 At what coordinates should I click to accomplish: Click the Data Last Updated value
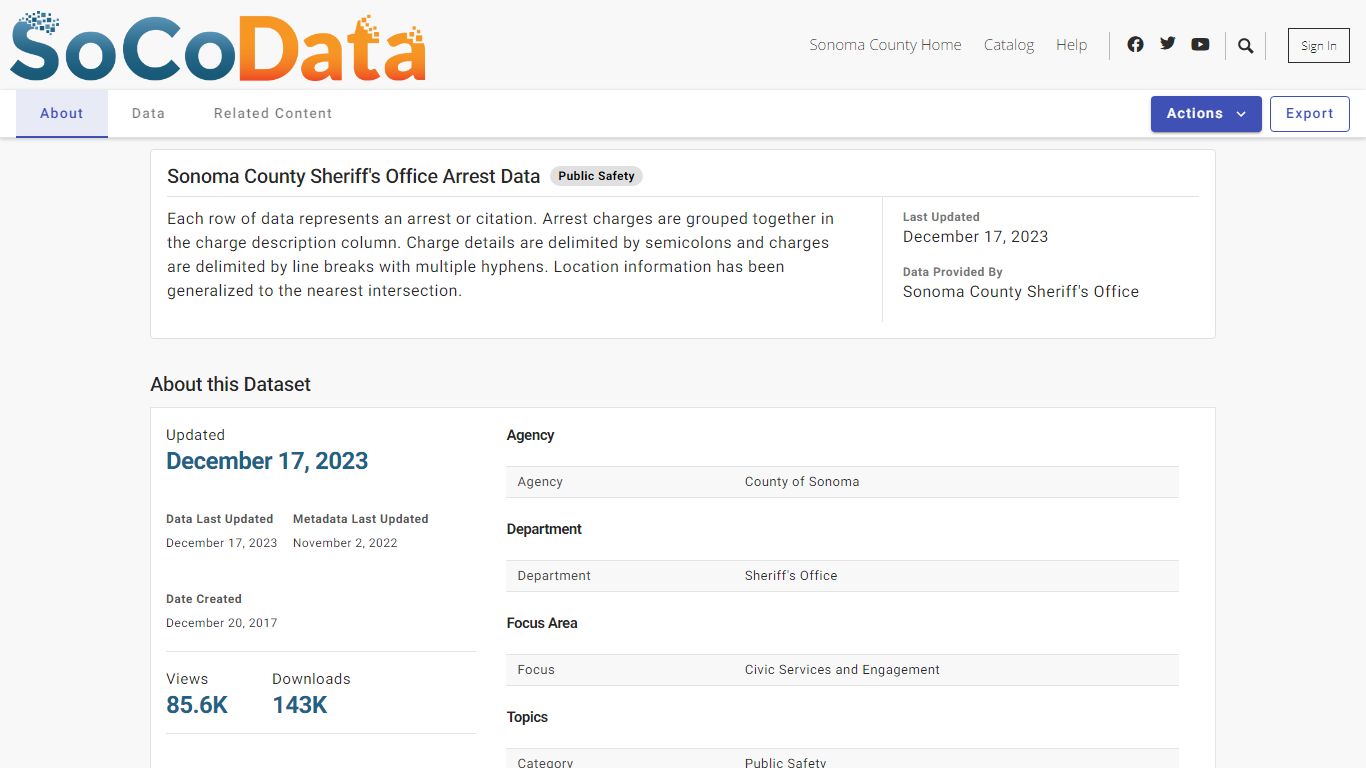coord(221,543)
